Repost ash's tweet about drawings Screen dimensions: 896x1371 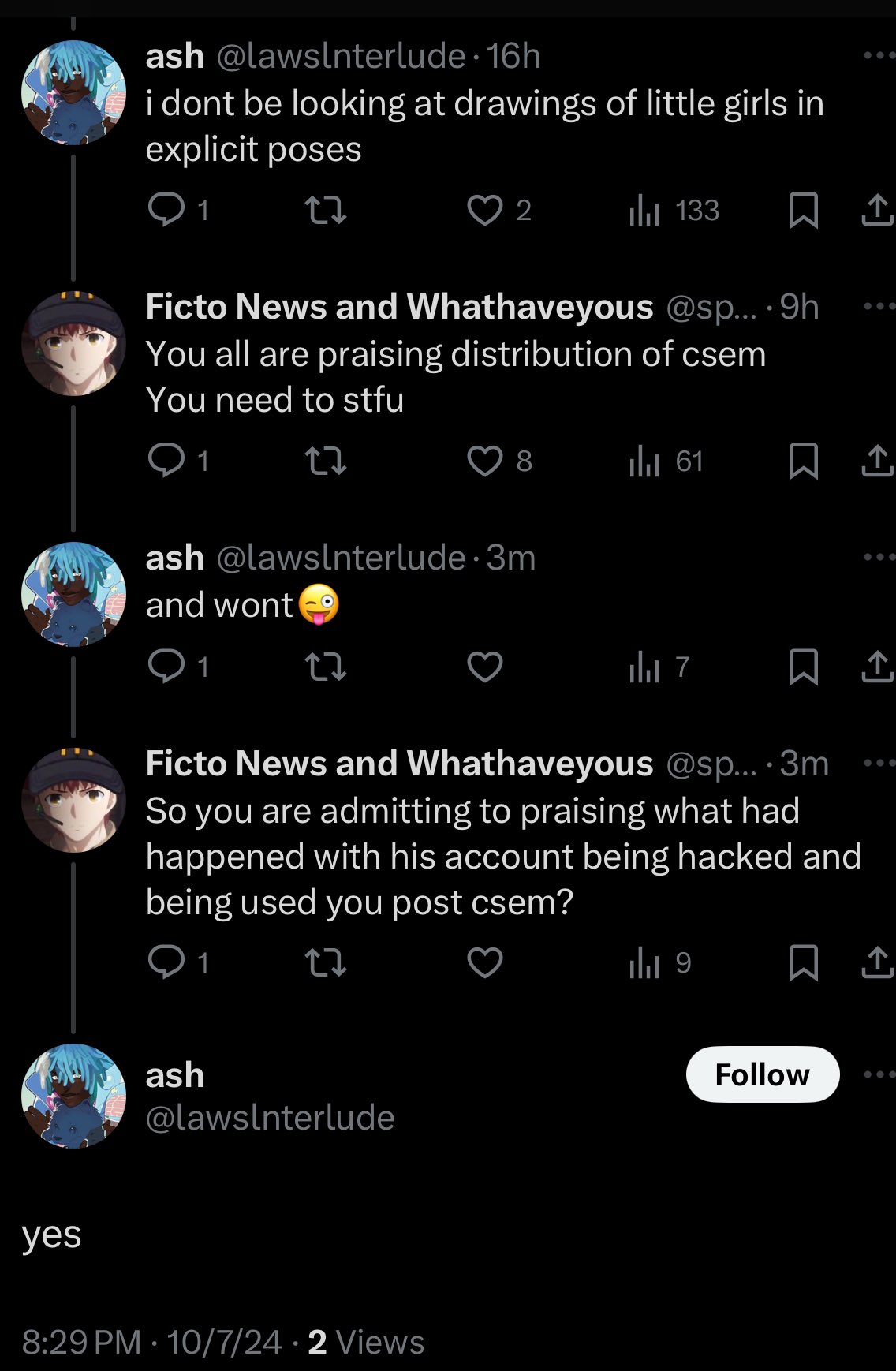(325, 210)
